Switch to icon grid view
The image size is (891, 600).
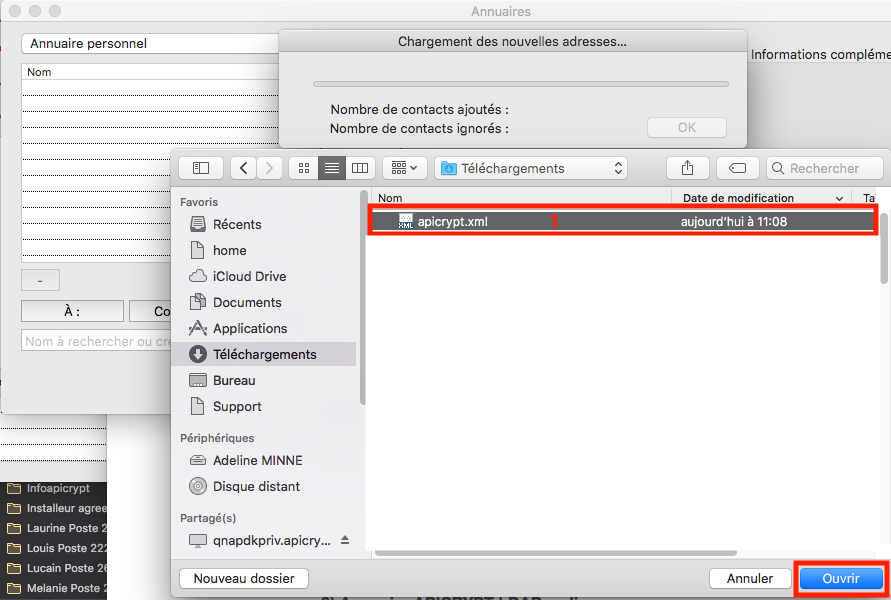coord(304,168)
